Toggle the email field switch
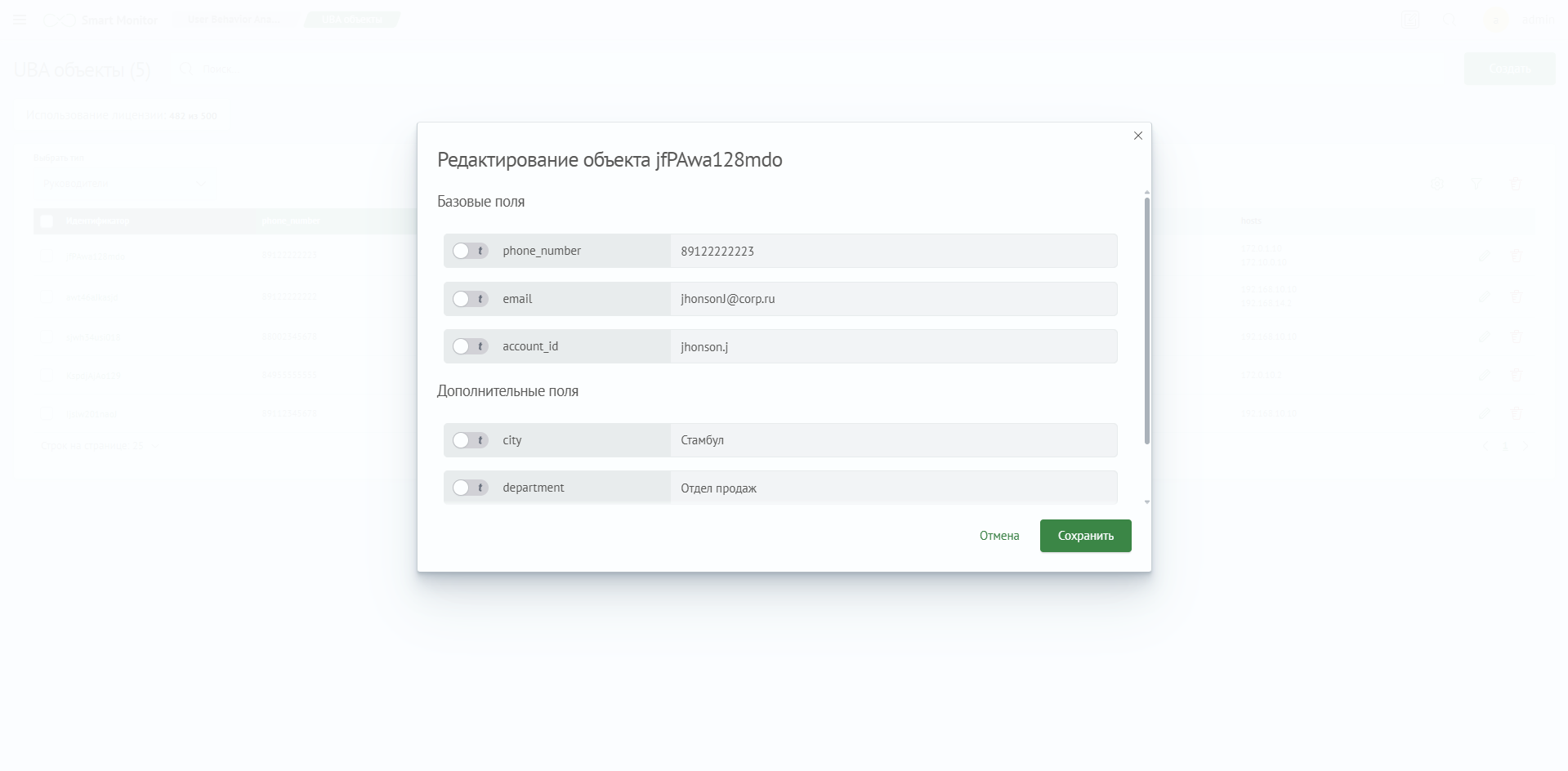Image resolution: width=1568 pixels, height=771 pixels. [469, 299]
